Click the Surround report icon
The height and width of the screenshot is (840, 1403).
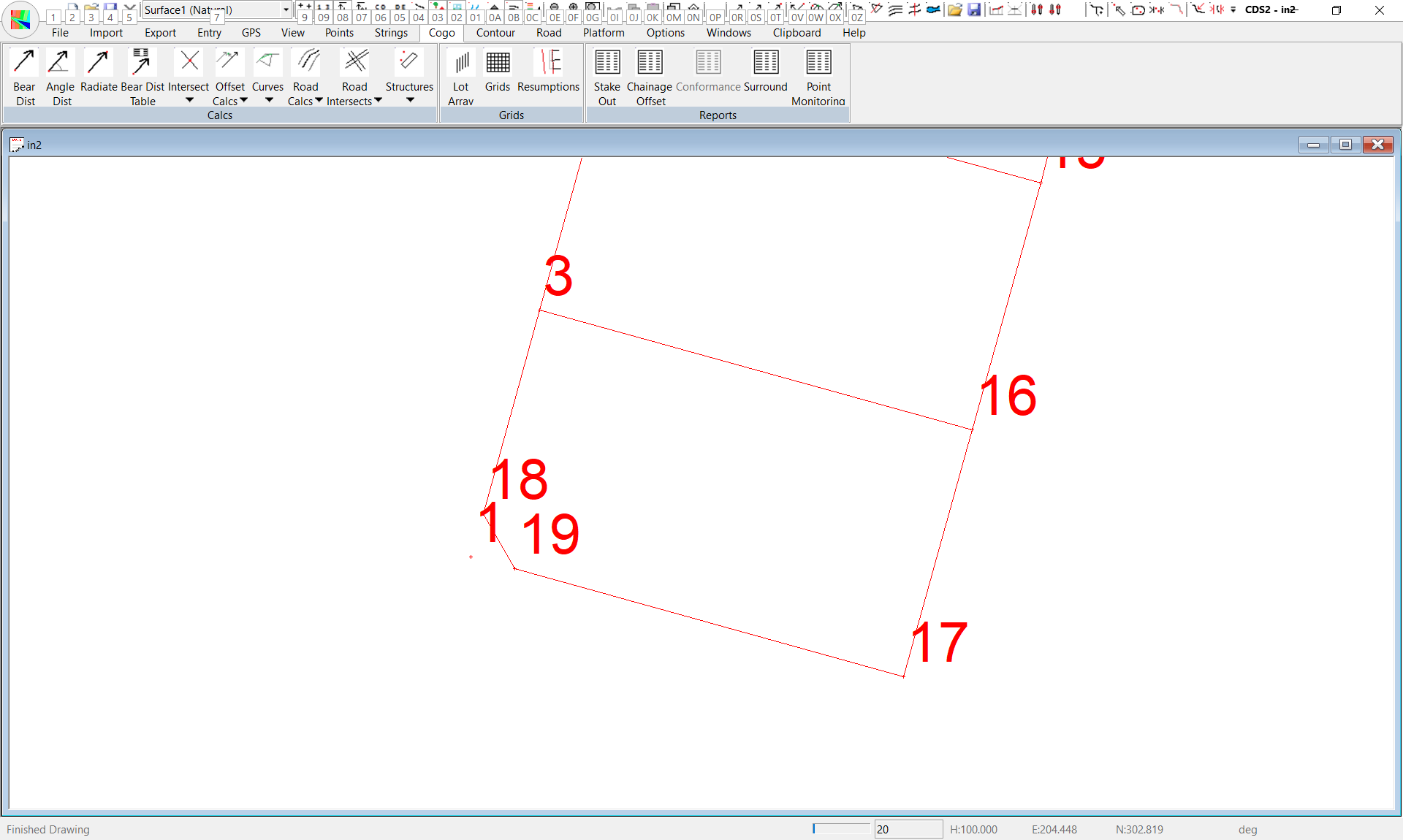pos(766,64)
